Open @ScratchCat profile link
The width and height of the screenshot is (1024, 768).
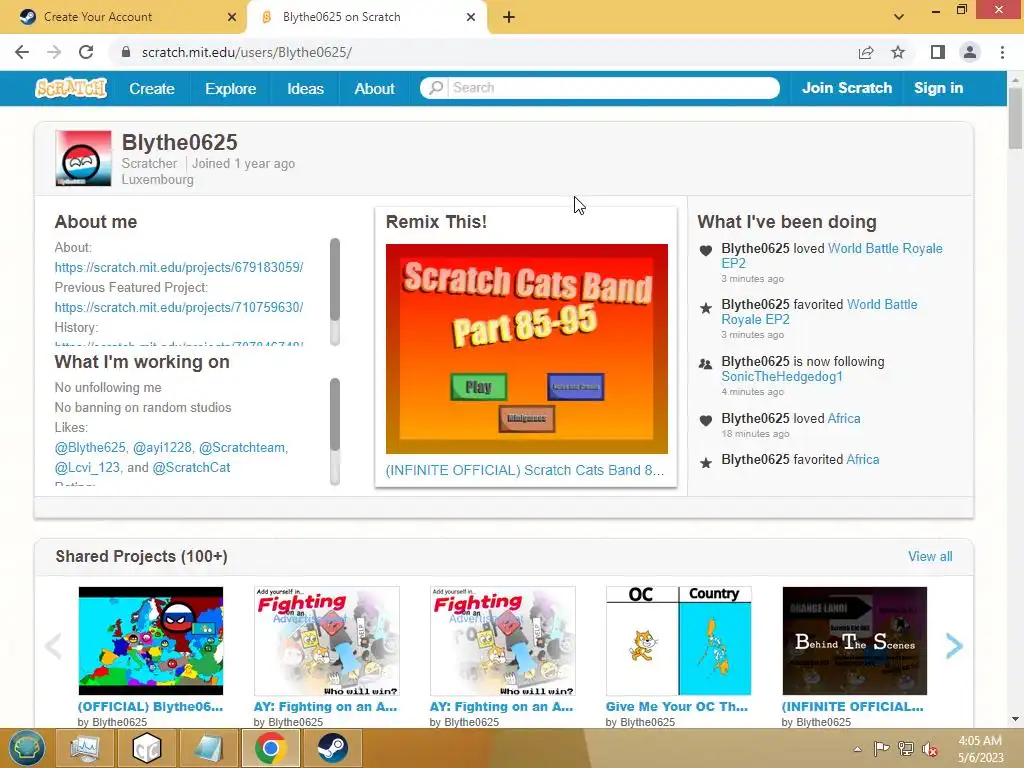191,468
